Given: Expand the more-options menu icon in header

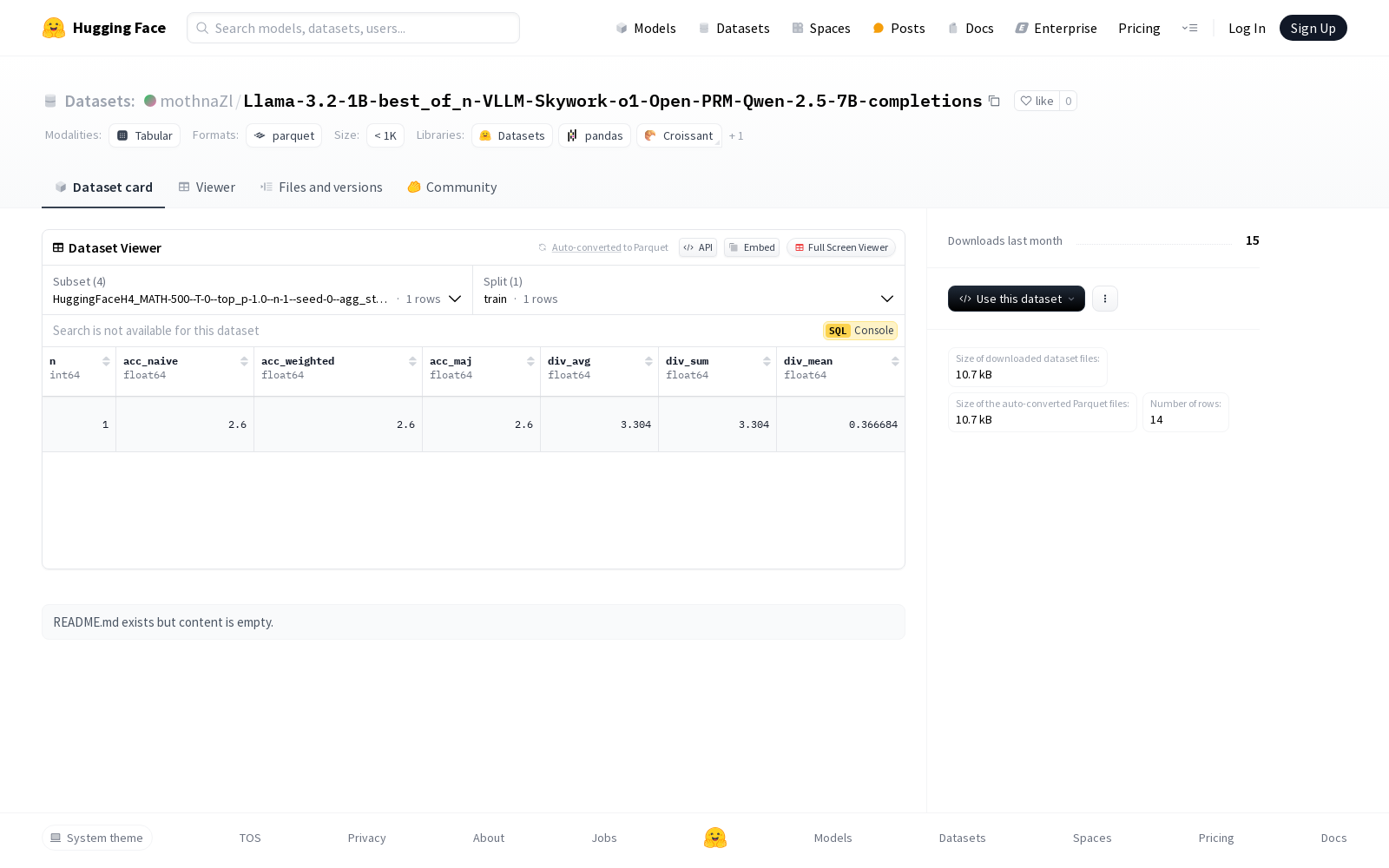Looking at the screenshot, I should pyautogui.click(x=1189, y=28).
